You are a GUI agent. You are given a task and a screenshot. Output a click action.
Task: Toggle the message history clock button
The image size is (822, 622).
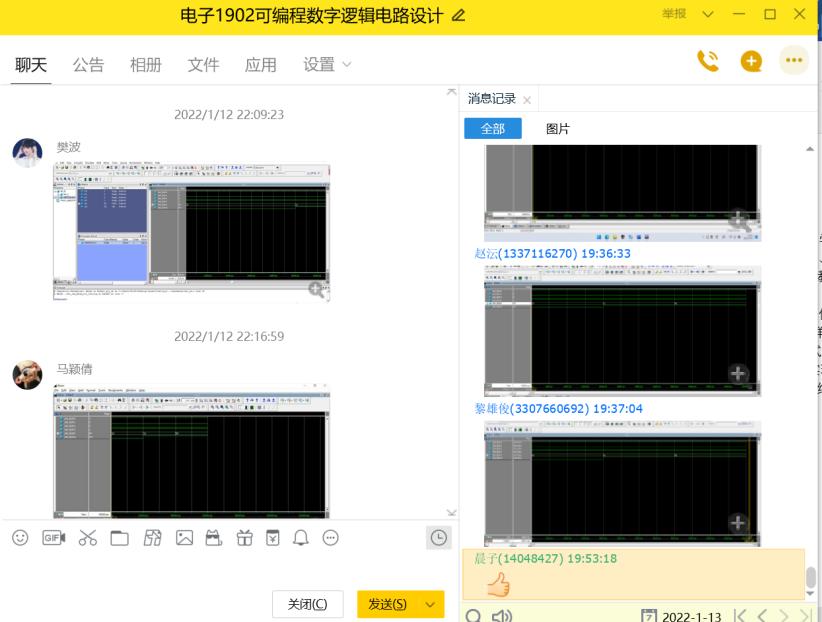(438, 538)
